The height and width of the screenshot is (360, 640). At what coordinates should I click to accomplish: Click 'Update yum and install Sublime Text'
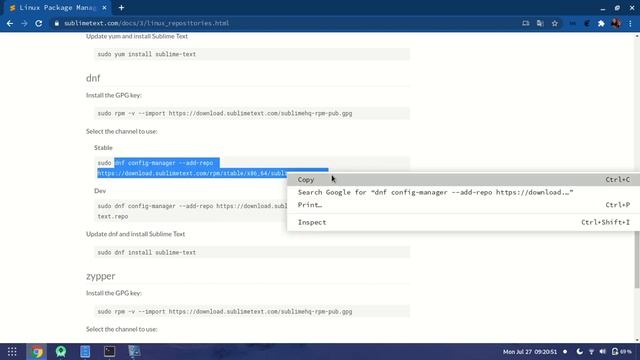[x=137, y=36]
